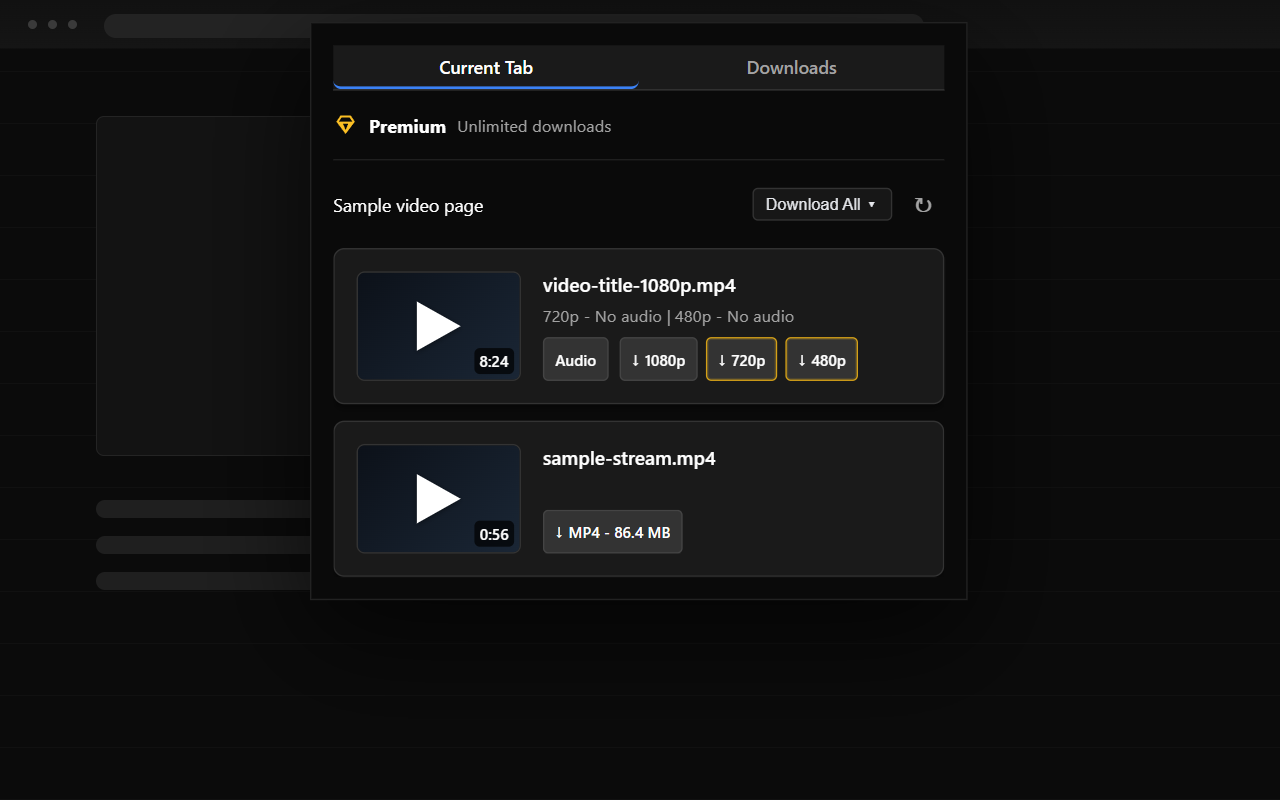Image resolution: width=1280 pixels, height=800 pixels.
Task: Click the 8:24 duration badge
Action: [x=494, y=361]
